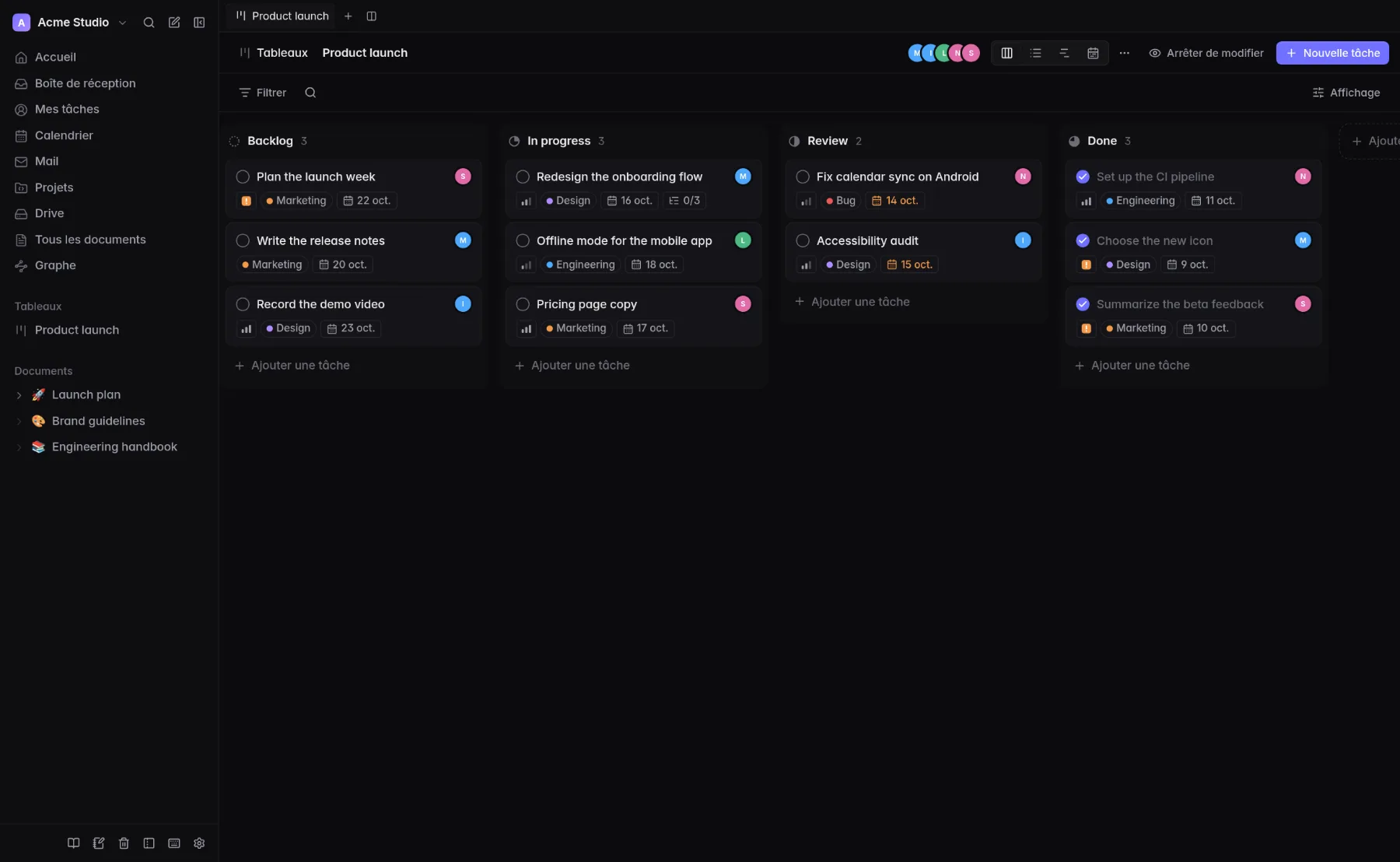Viewport: 1400px width, 862px height.
Task: Uncheck Summarize the beta feedback
Action: pyautogui.click(x=1083, y=304)
